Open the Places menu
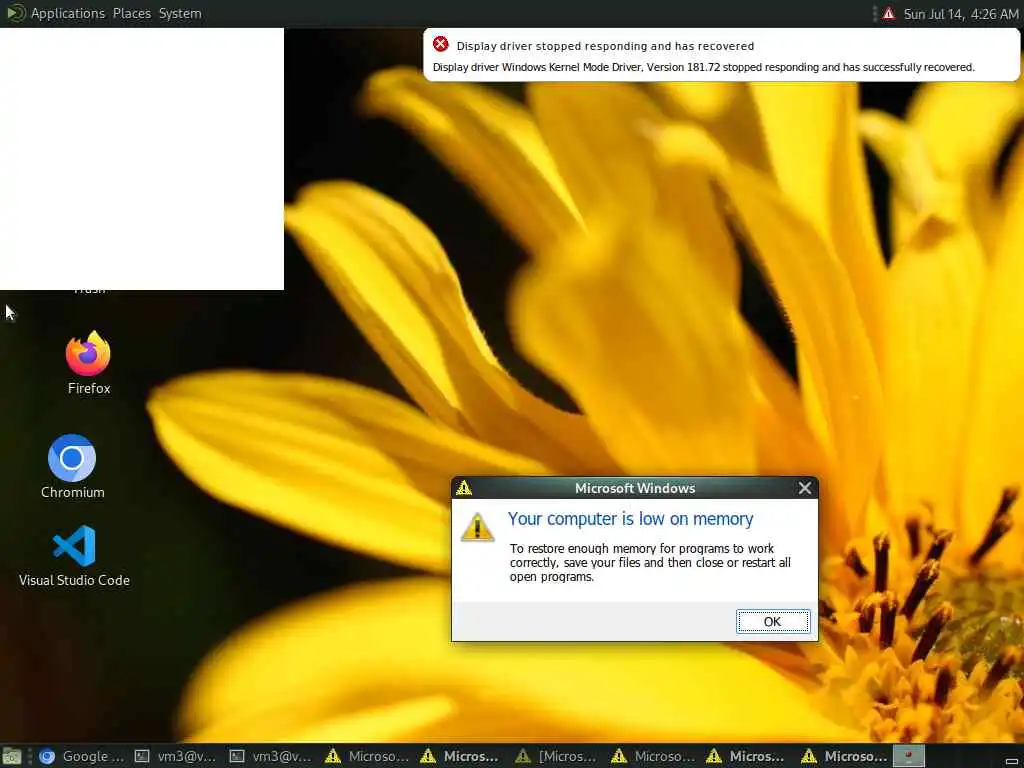This screenshot has width=1024, height=768. click(131, 13)
